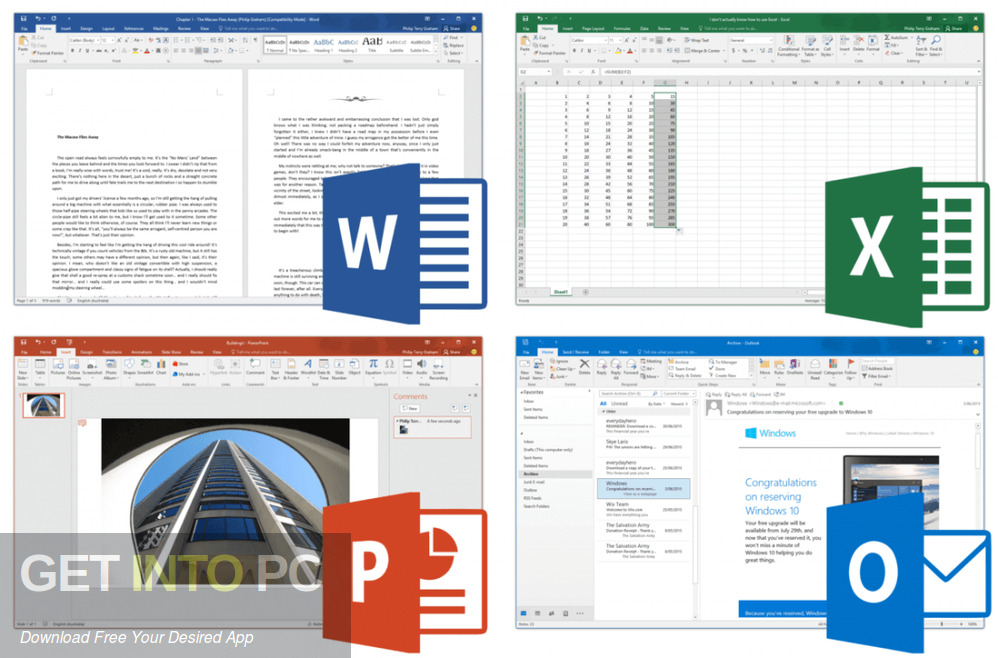Open the Calibri (Body) font dropdown in Word
Viewport: 998px width, 658px height.
pyautogui.click(x=98, y=41)
